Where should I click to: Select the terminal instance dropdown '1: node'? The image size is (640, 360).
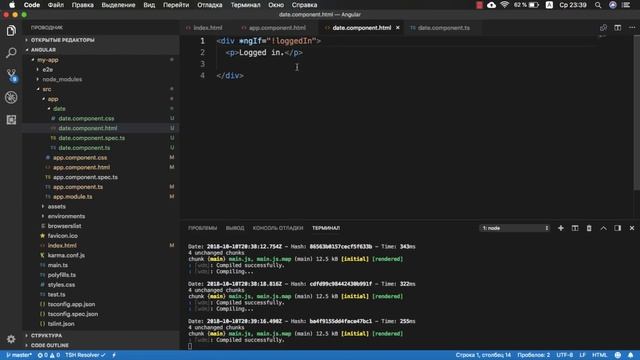pos(515,228)
